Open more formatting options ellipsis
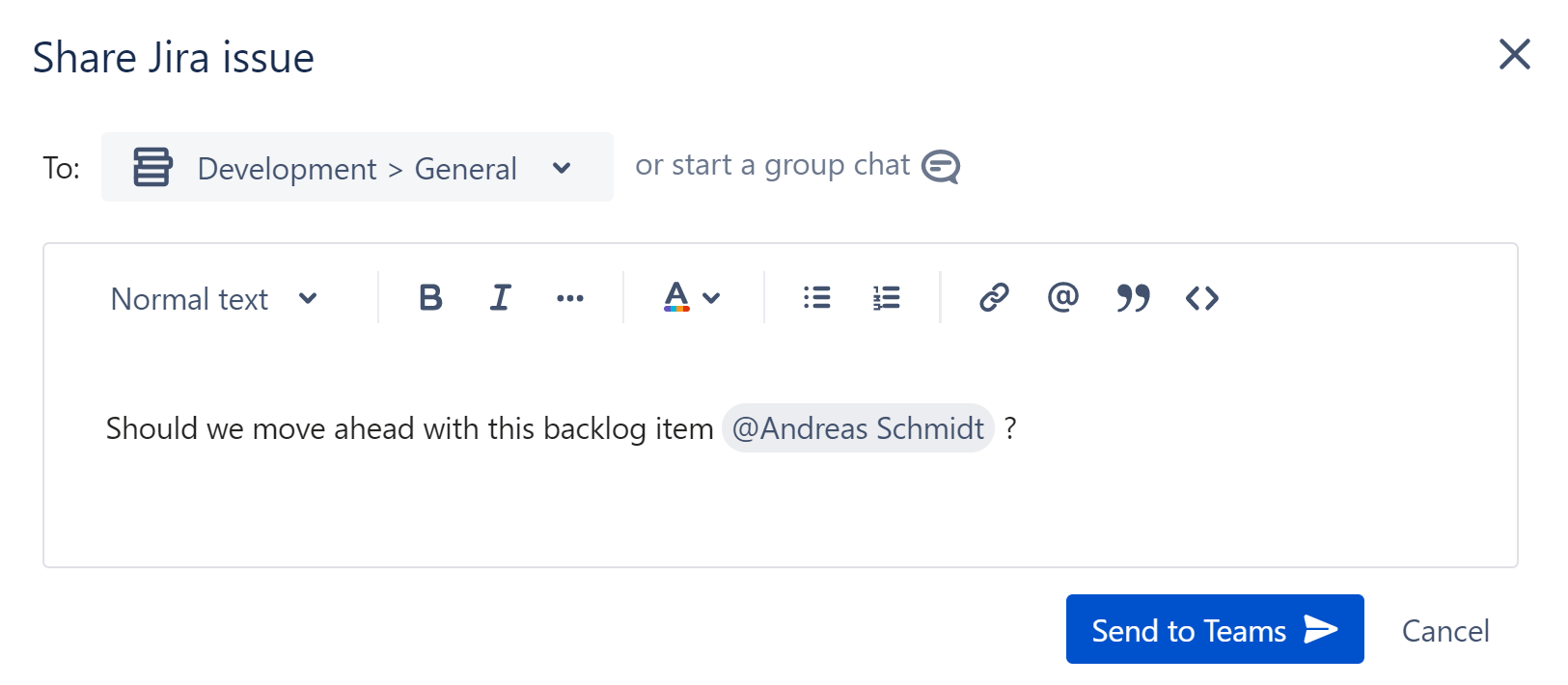This screenshot has width=1568, height=685. [570, 298]
